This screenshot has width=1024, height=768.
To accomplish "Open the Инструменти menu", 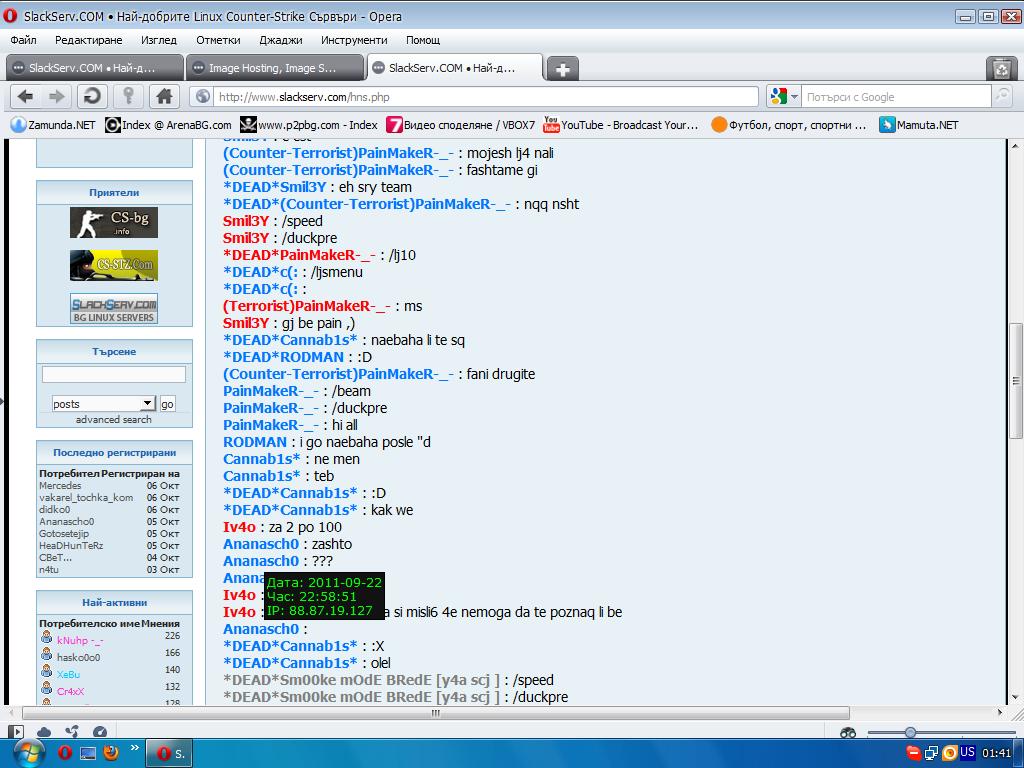I will click(x=354, y=40).
